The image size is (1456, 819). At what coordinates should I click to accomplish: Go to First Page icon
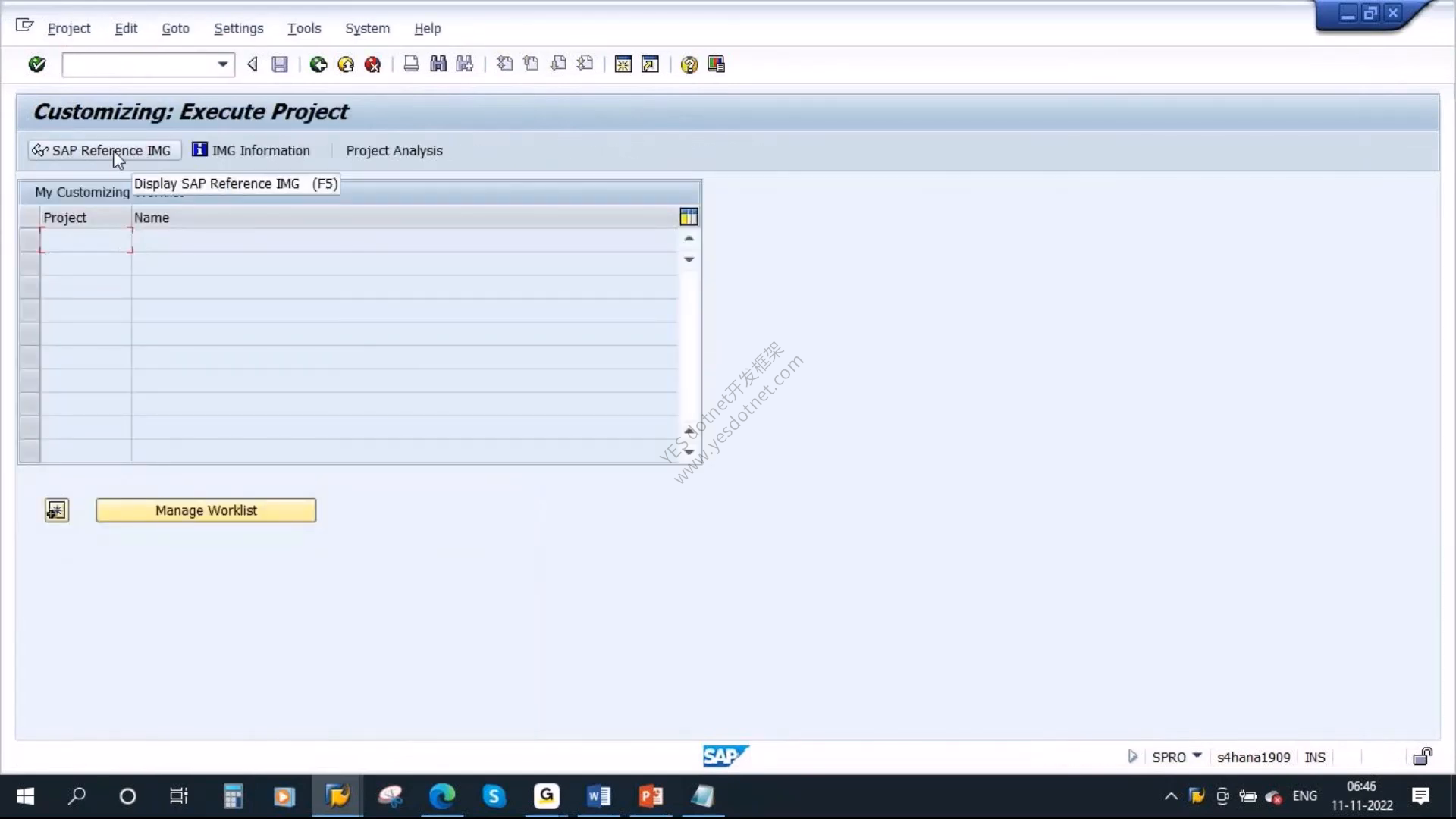click(x=504, y=64)
